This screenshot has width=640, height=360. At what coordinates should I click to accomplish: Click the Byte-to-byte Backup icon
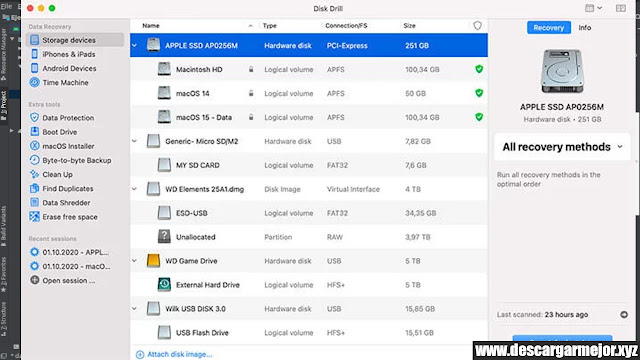35,160
